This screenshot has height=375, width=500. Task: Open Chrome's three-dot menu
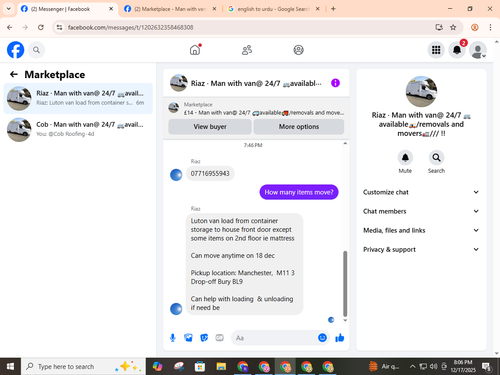(x=490, y=27)
